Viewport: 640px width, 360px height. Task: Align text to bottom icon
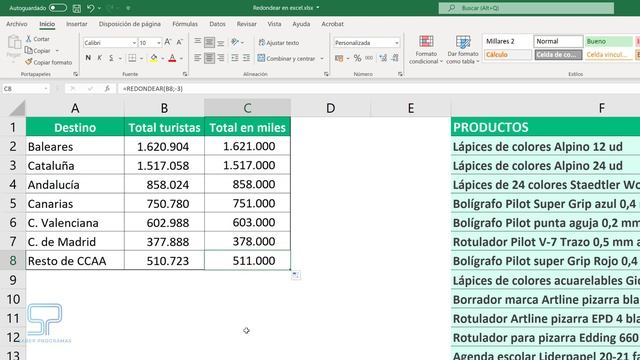pos(221,42)
